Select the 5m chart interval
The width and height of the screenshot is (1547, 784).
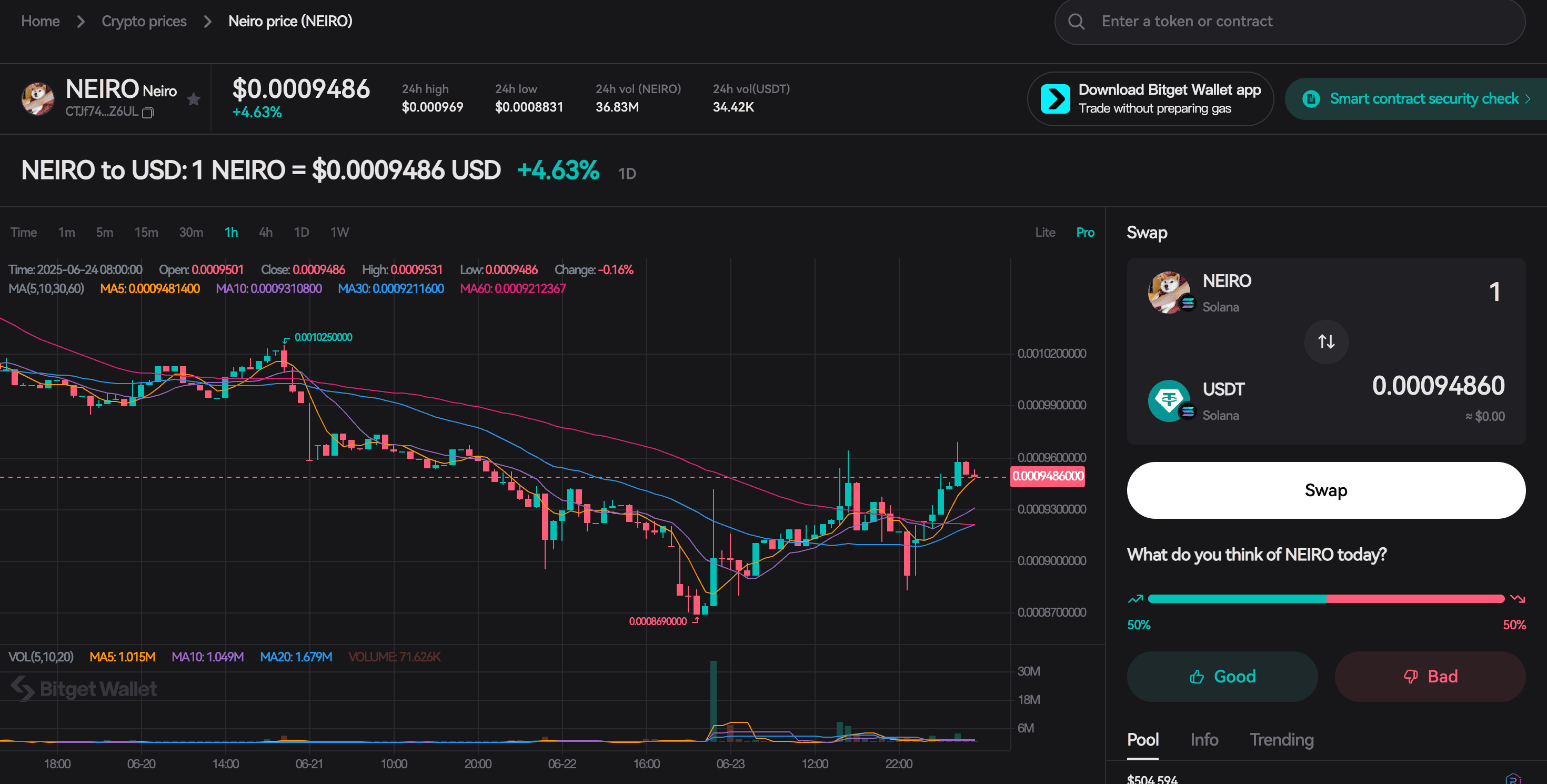click(x=105, y=233)
